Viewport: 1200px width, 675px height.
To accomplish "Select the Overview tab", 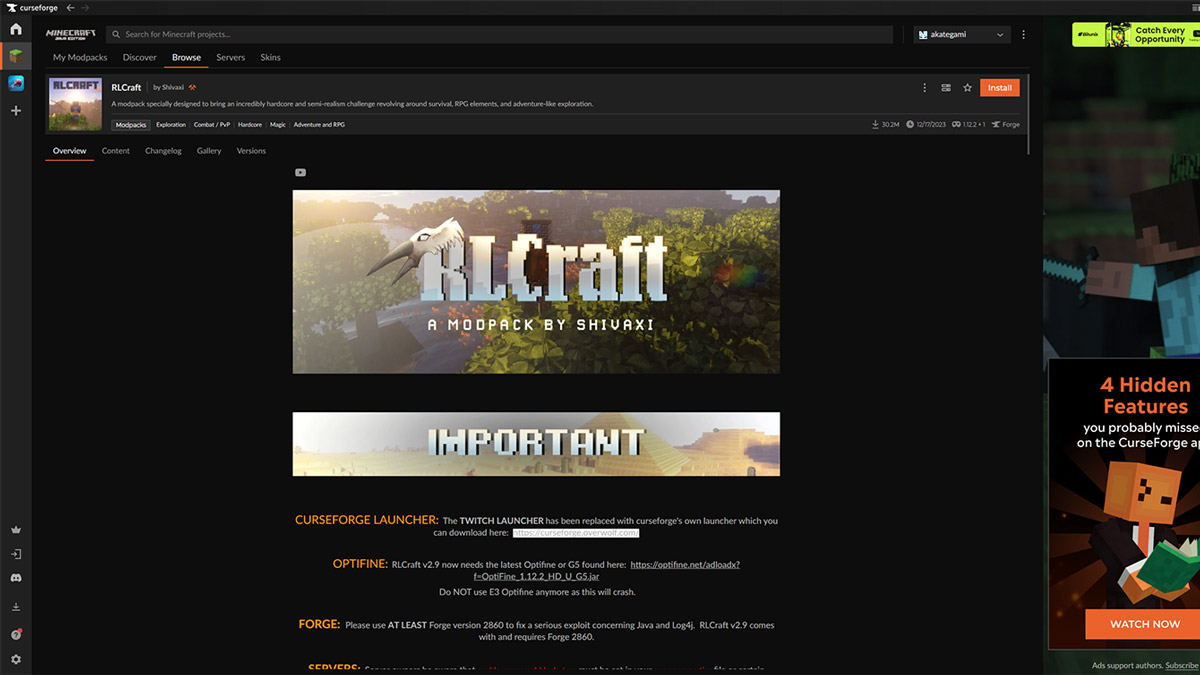I will 70,151.
